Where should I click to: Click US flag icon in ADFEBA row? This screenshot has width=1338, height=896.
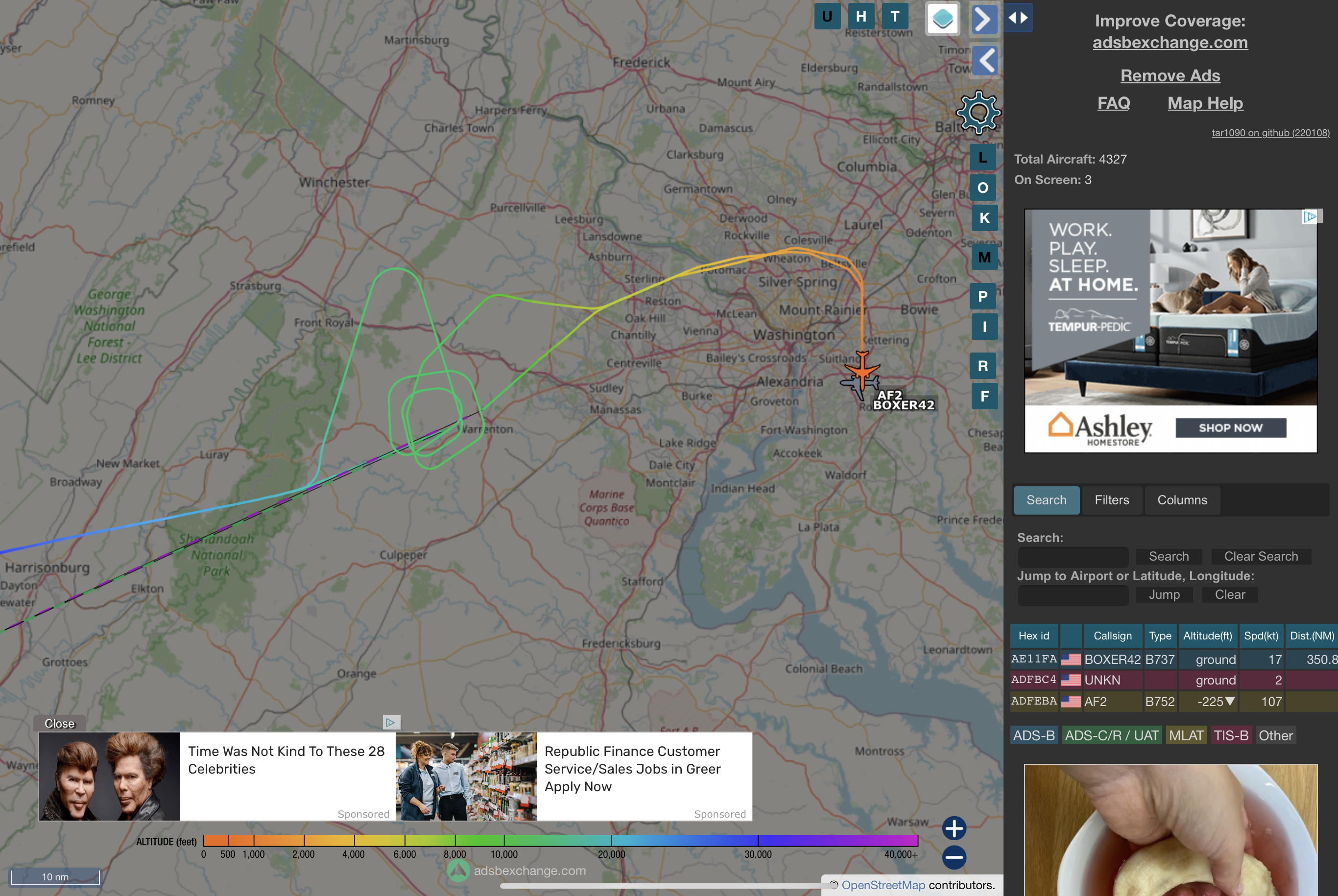coord(1071,701)
